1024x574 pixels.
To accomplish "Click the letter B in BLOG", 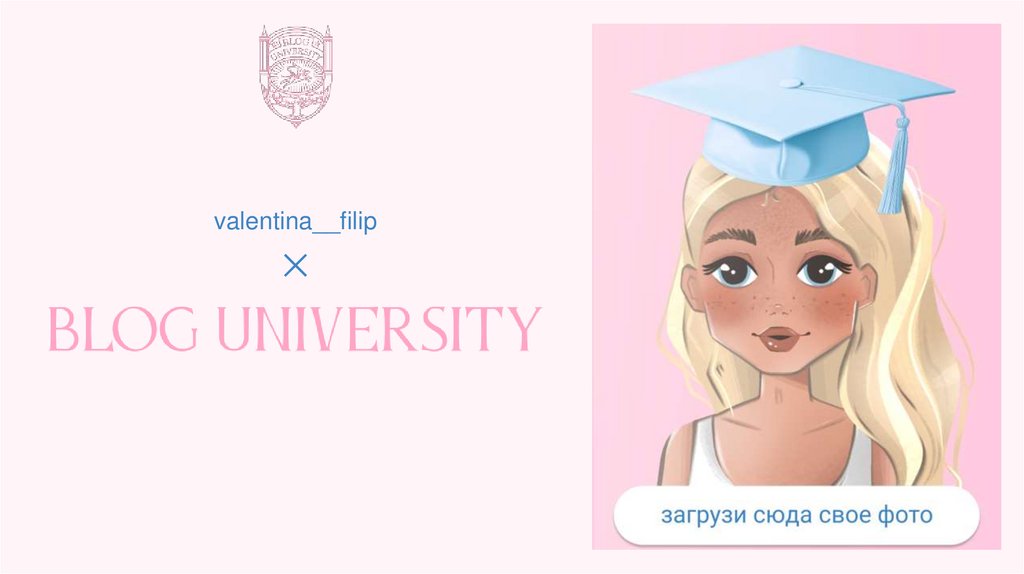I will (x=63, y=328).
